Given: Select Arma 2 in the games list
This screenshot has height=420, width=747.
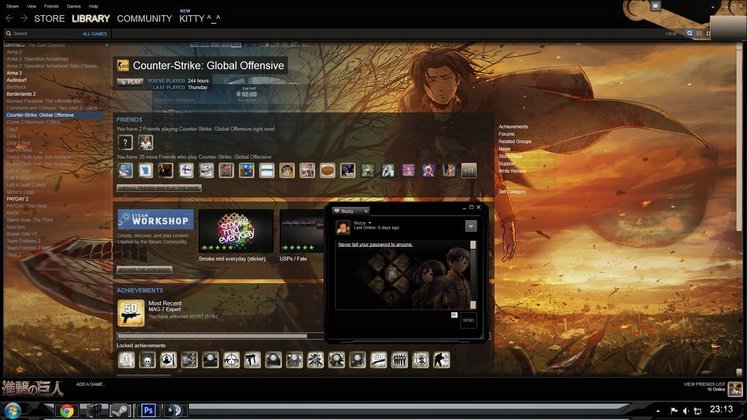Looking at the screenshot, I should 14,52.
